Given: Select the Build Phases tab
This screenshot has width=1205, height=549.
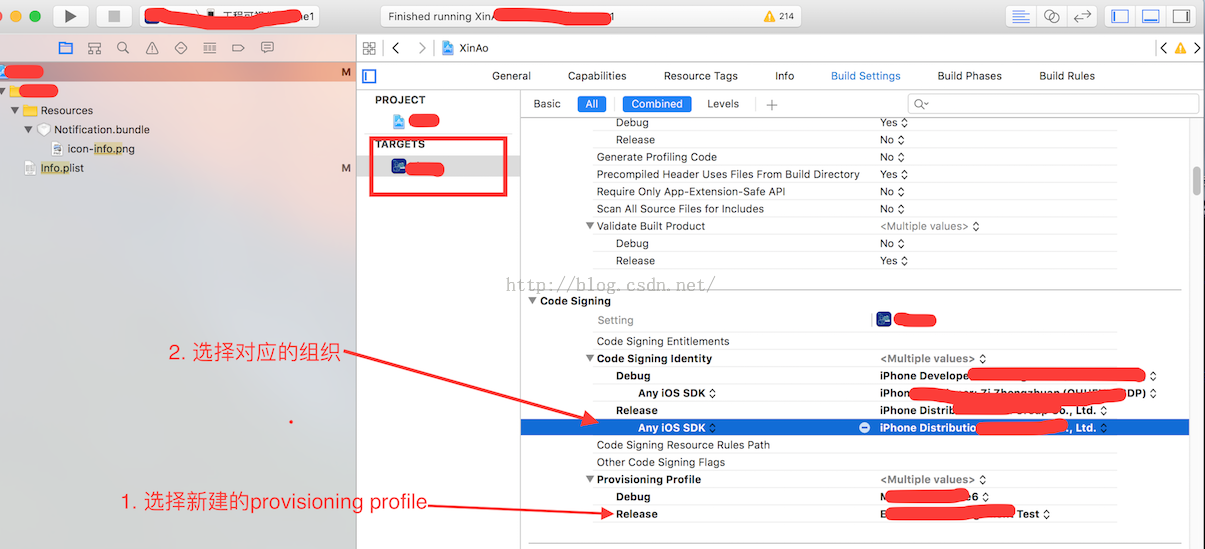Looking at the screenshot, I should 969,76.
